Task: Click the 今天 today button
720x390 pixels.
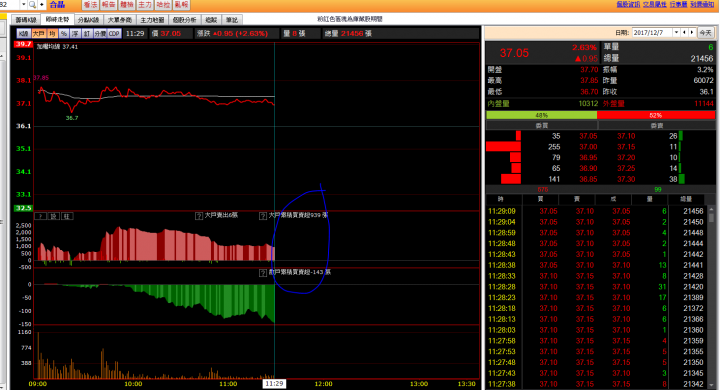Action: tap(705, 33)
